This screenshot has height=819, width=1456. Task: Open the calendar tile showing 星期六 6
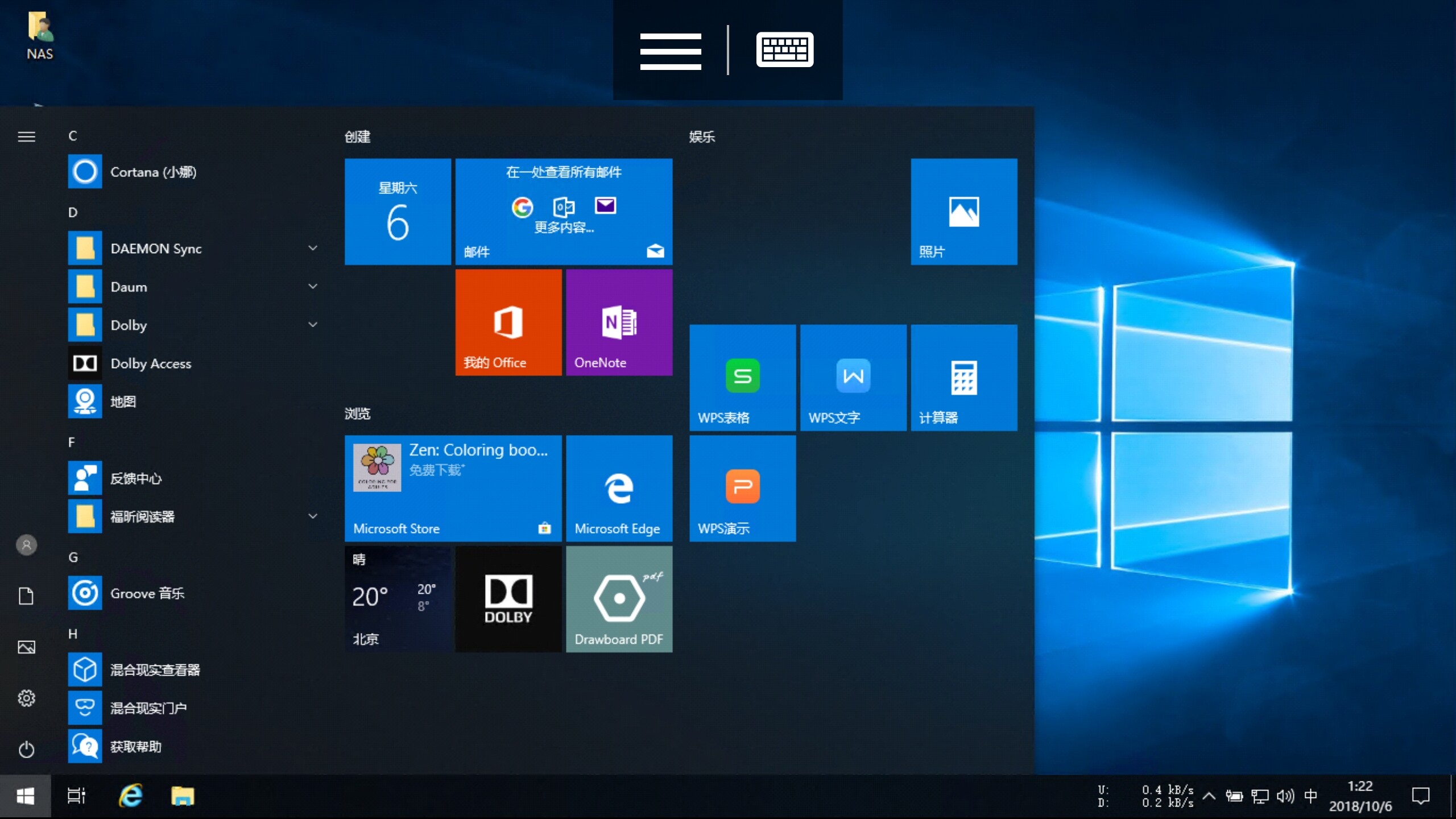pyautogui.click(x=398, y=212)
